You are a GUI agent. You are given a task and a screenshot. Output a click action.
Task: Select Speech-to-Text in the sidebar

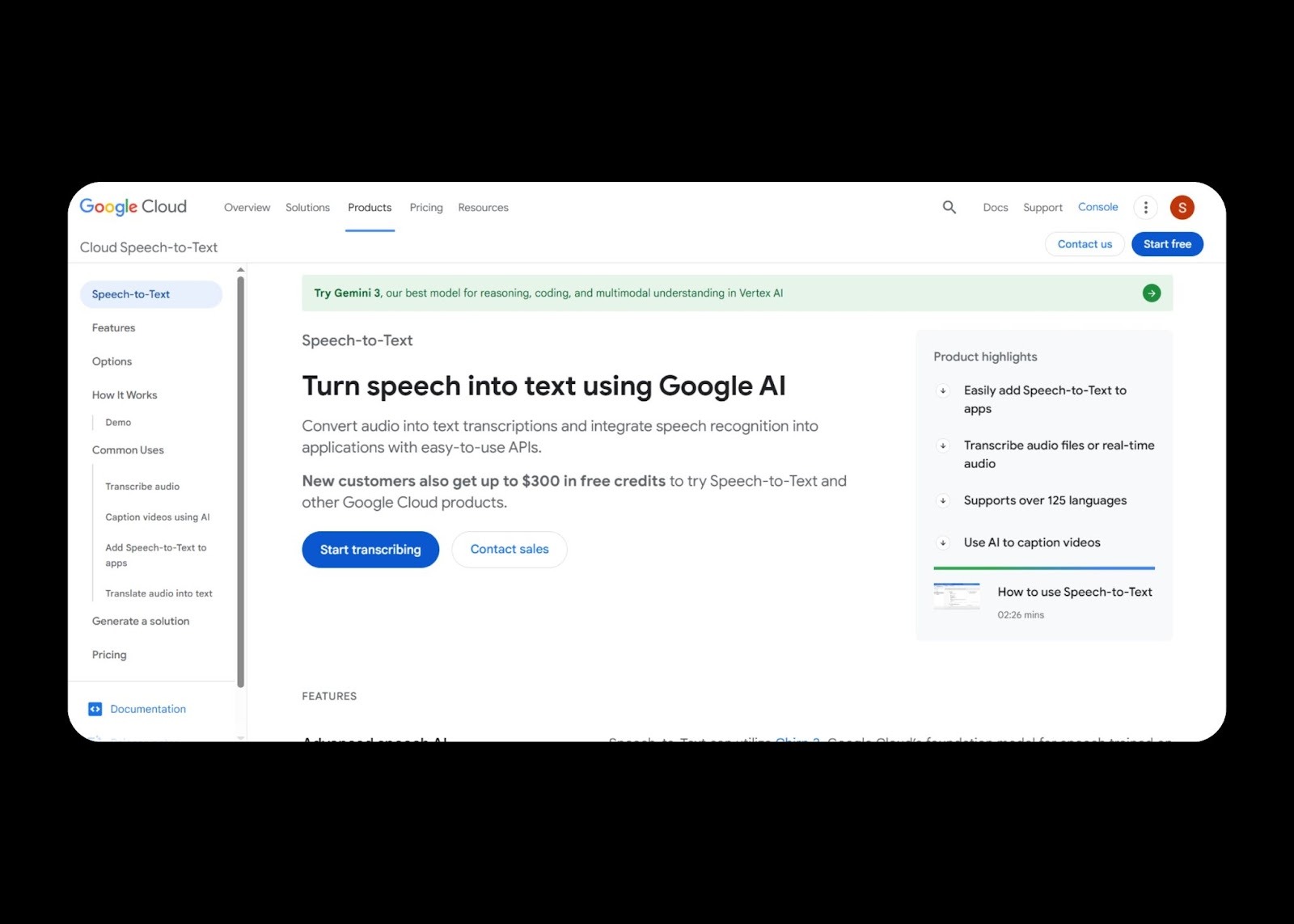click(151, 294)
